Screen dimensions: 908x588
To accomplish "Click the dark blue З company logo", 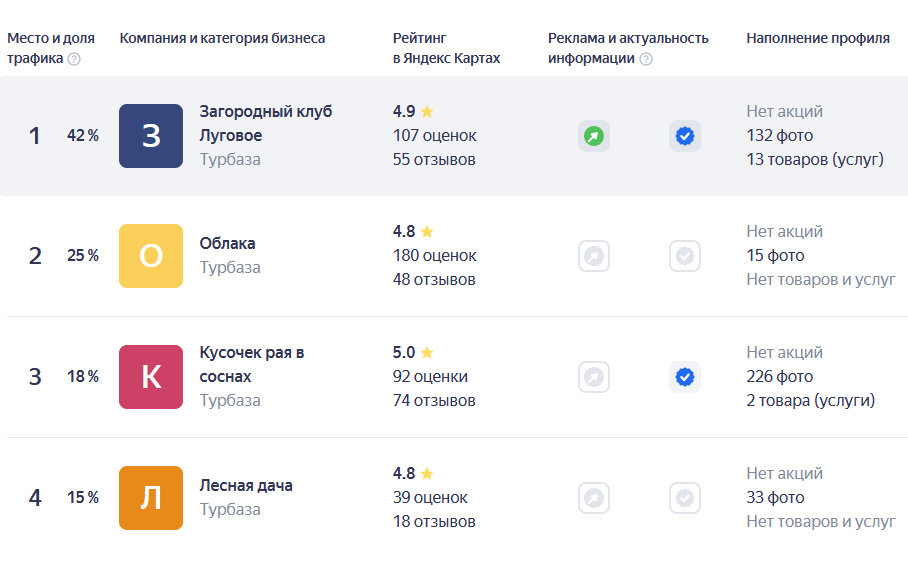I will pyautogui.click(x=151, y=136).
